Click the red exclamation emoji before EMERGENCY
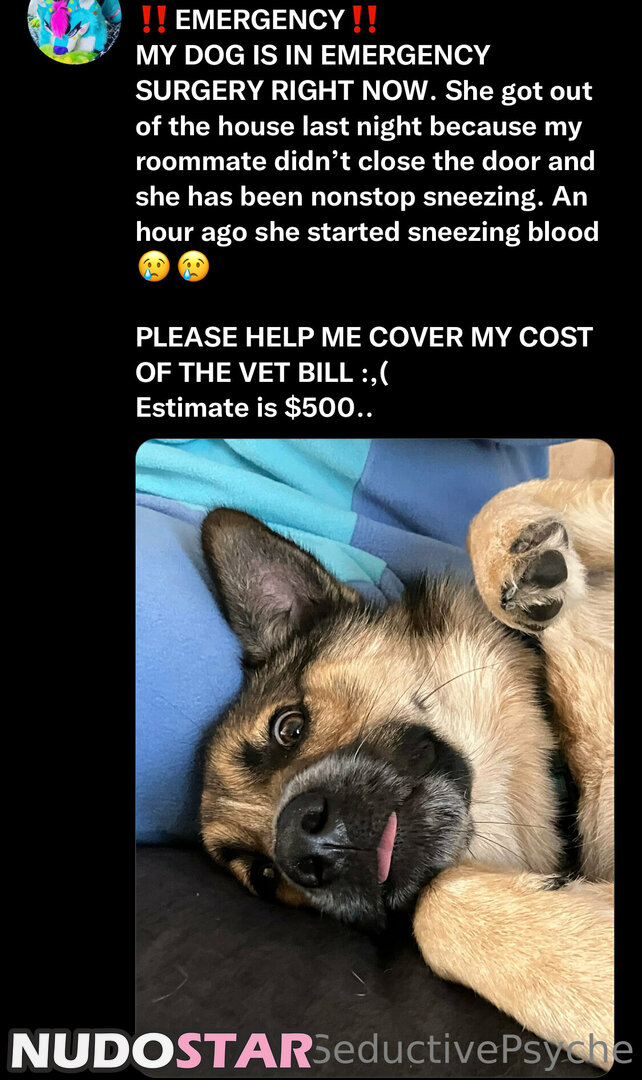 [153, 19]
